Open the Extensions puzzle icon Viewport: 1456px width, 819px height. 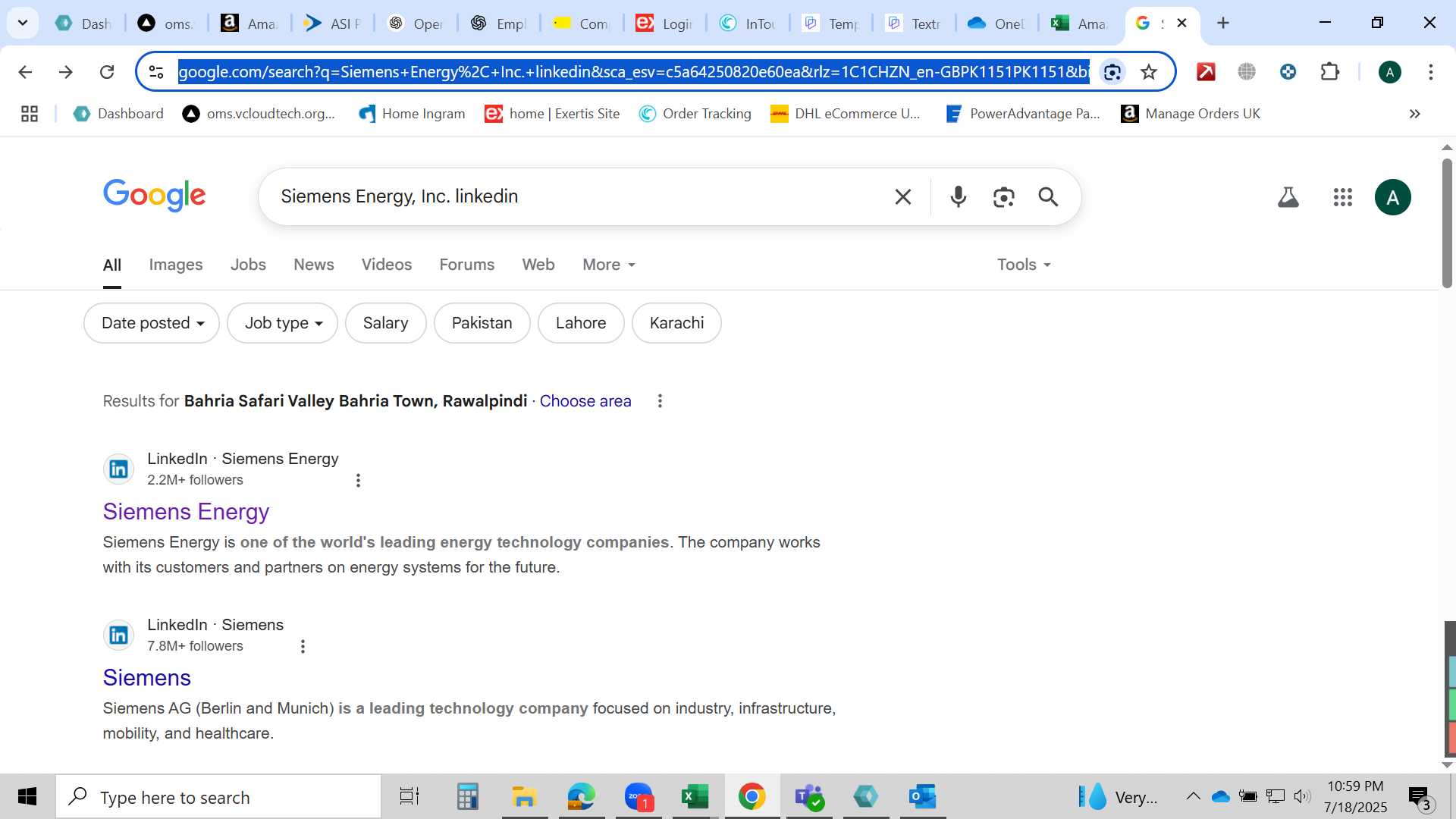tap(1330, 72)
